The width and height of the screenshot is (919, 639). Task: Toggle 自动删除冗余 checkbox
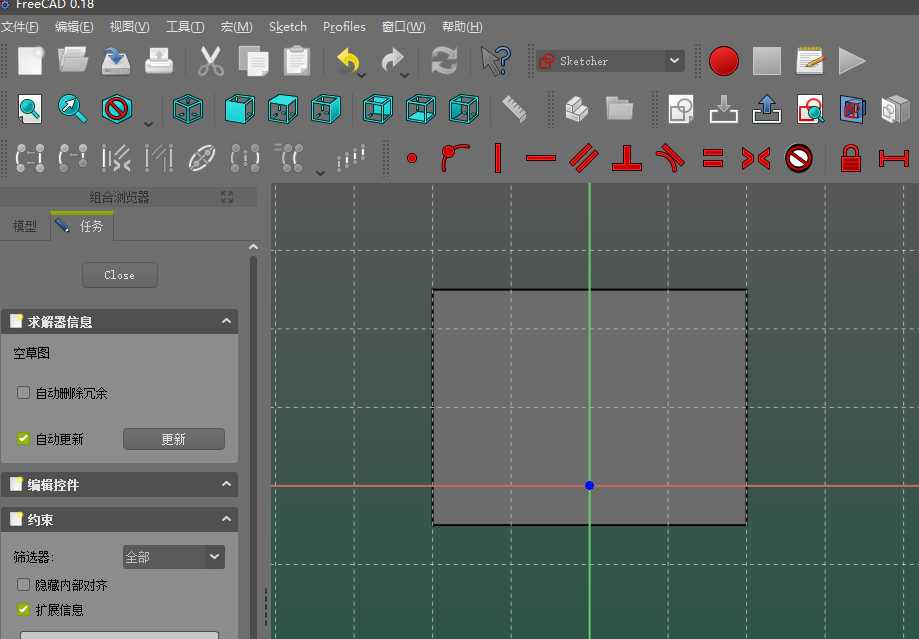[23, 392]
